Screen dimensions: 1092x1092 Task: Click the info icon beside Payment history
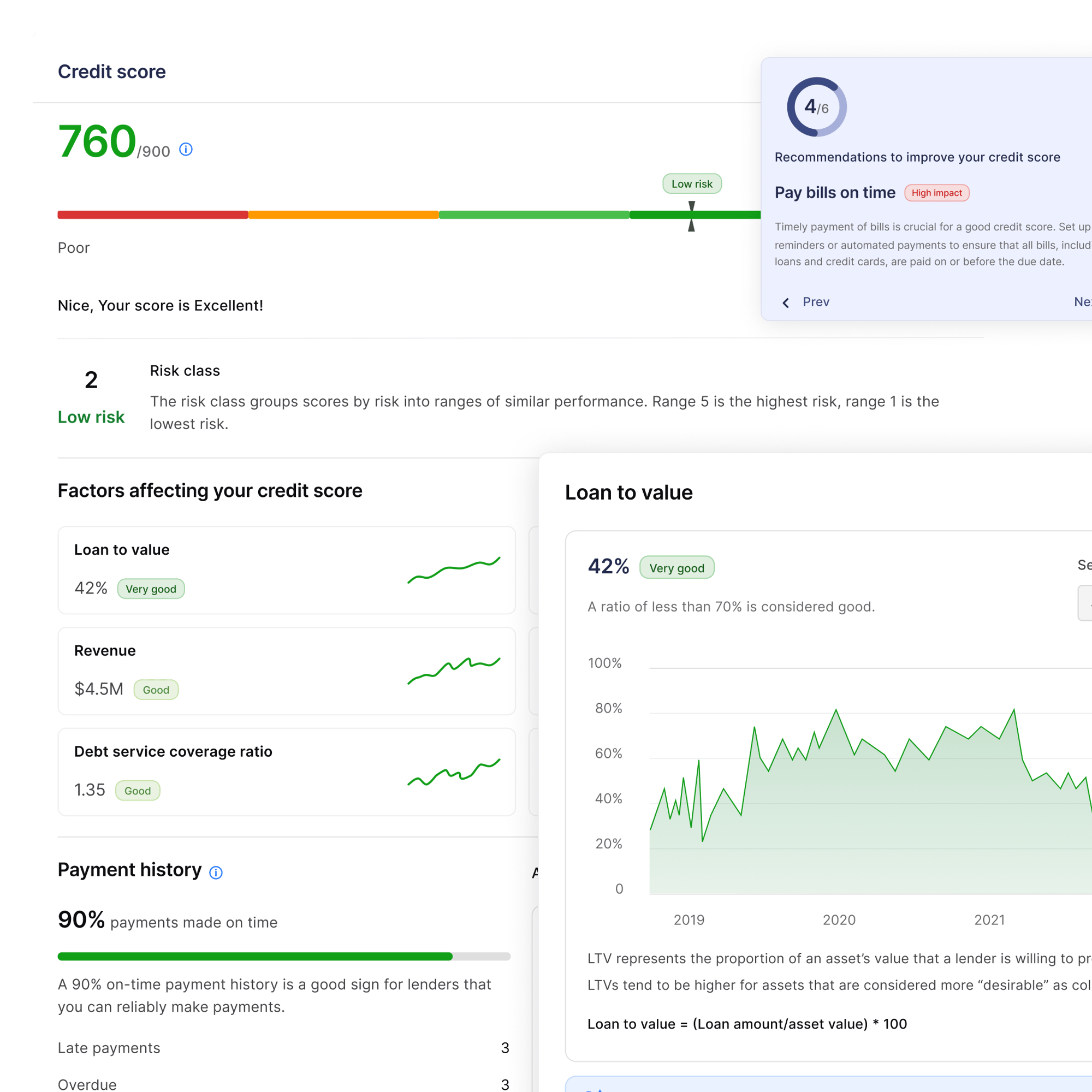[x=216, y=873]
